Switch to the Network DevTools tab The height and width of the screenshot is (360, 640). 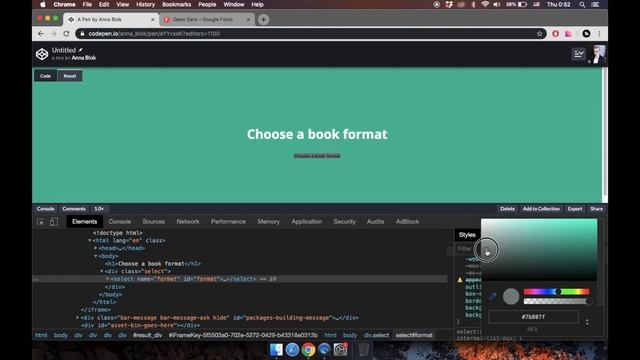click(x=188, y=222)
